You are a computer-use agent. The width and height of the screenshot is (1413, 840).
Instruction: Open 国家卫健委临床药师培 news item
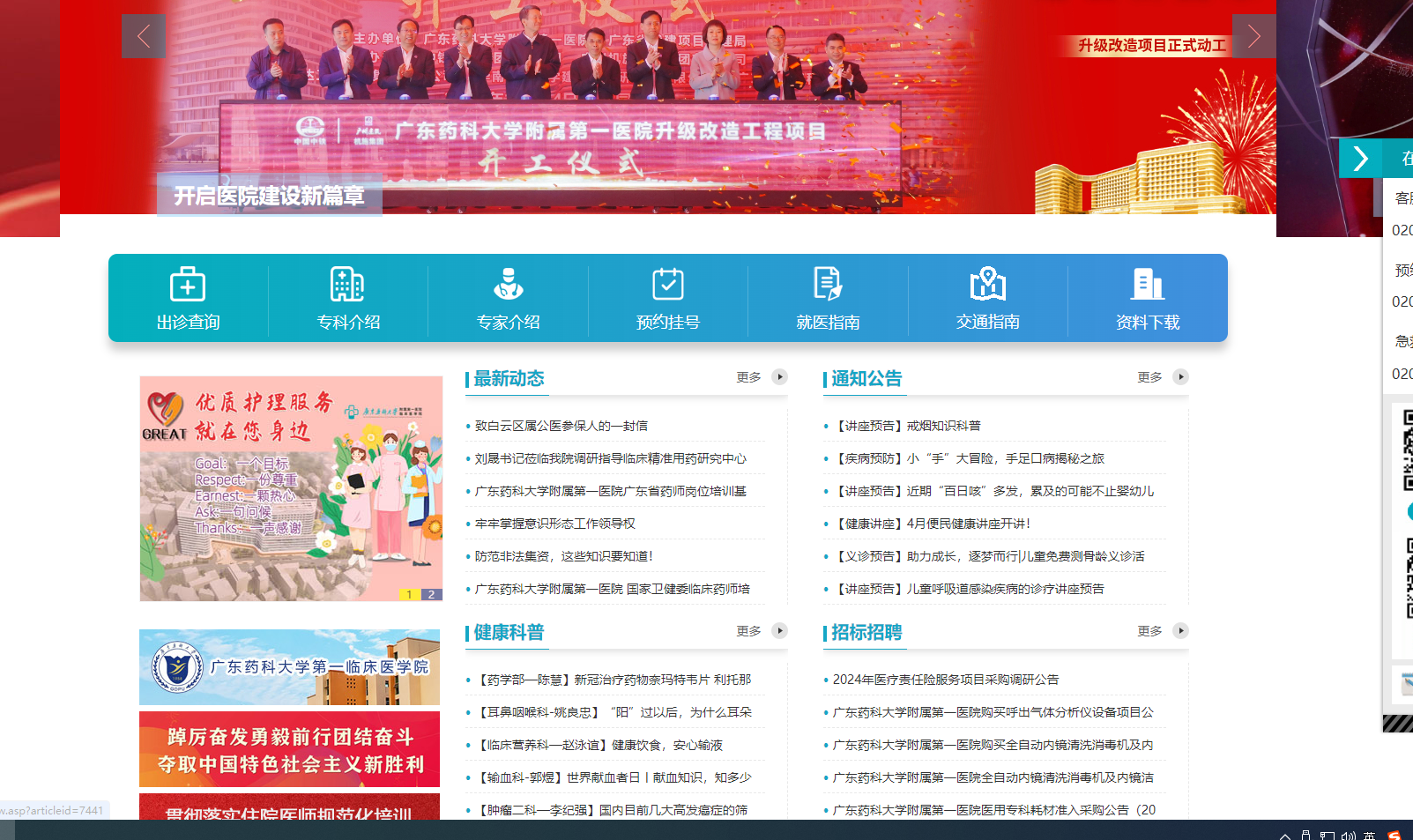[x=613, y=589]
